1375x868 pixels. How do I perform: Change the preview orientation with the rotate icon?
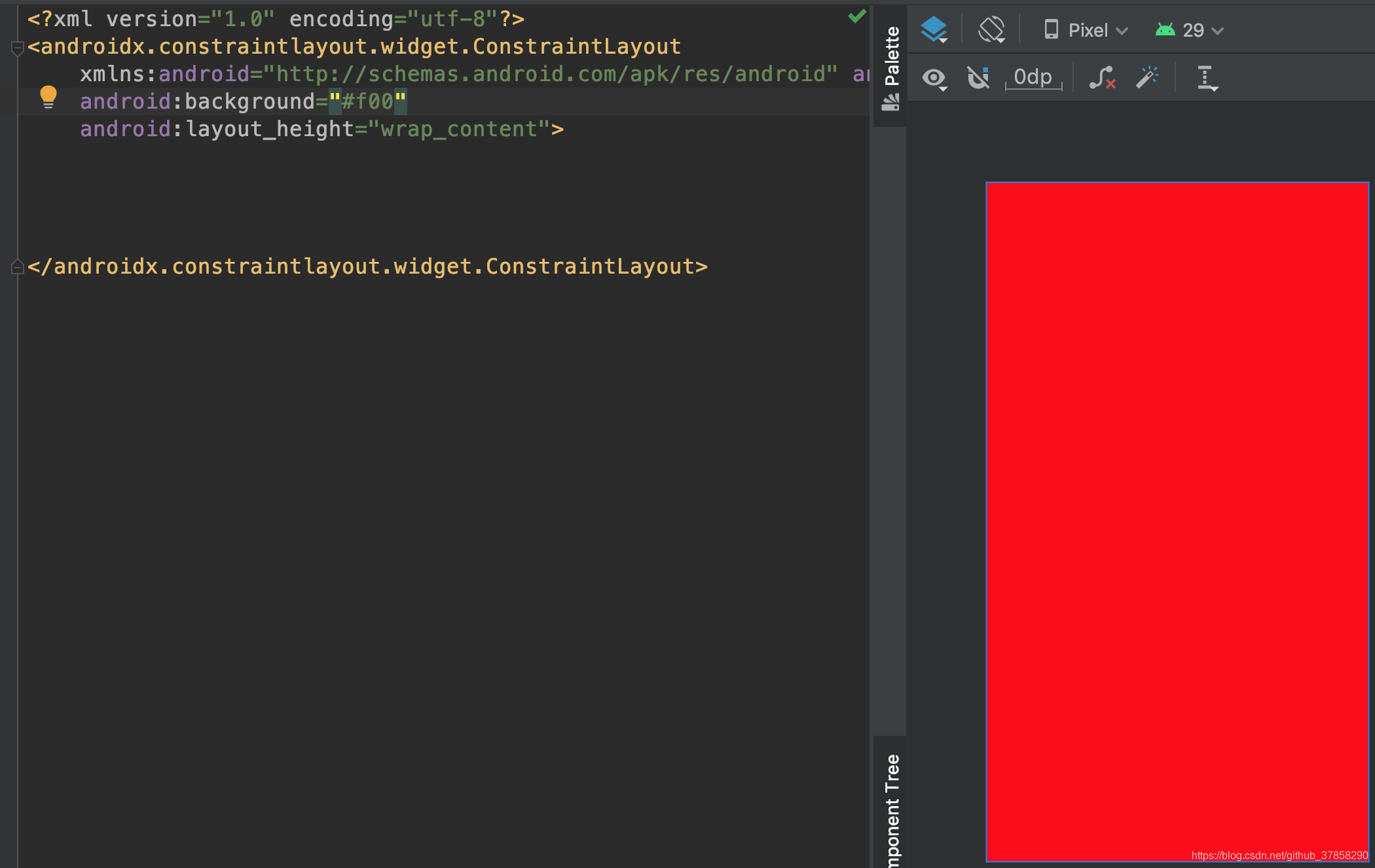coord(991,30)
